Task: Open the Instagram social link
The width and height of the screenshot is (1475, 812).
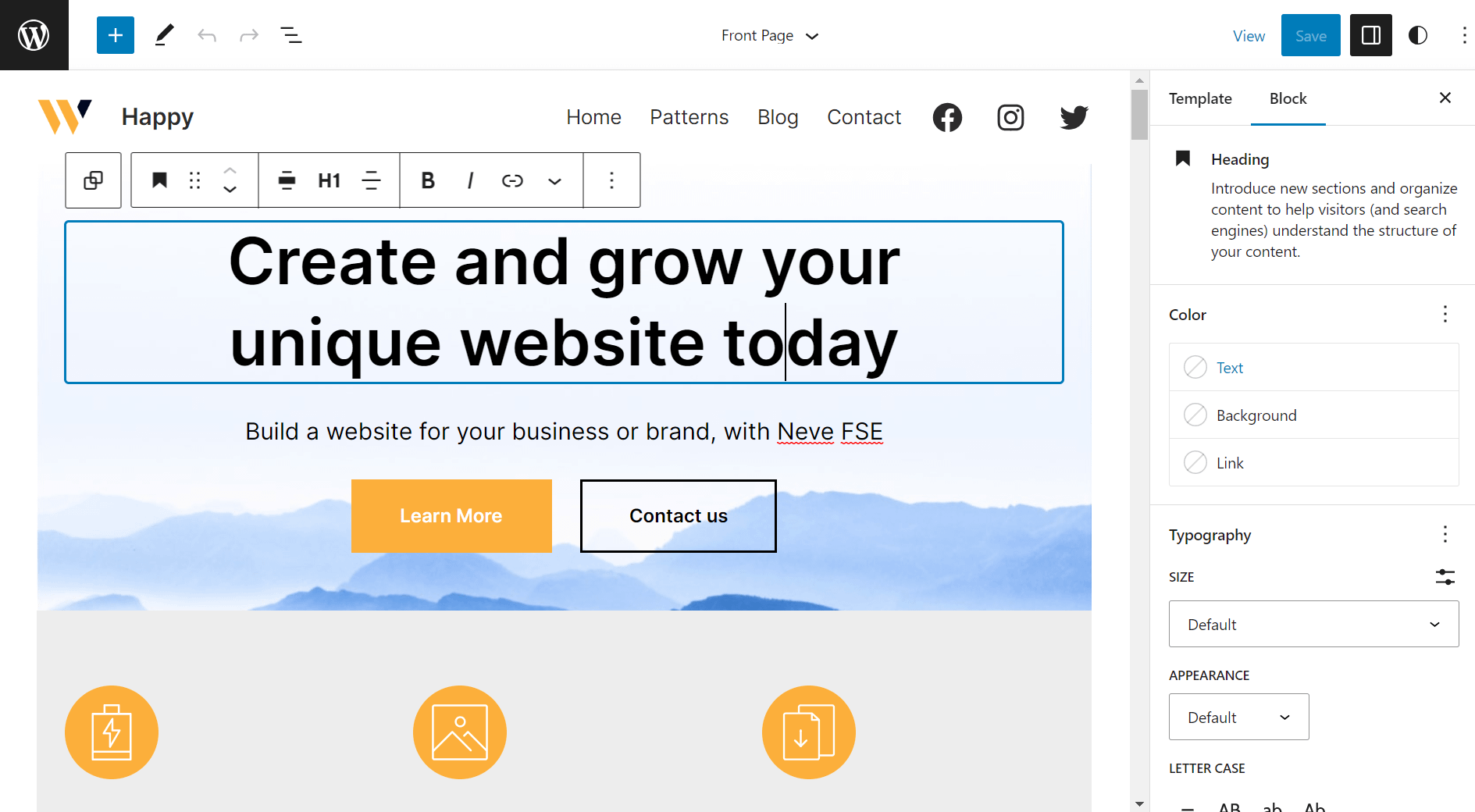Action: click(x=1010, y=117)
